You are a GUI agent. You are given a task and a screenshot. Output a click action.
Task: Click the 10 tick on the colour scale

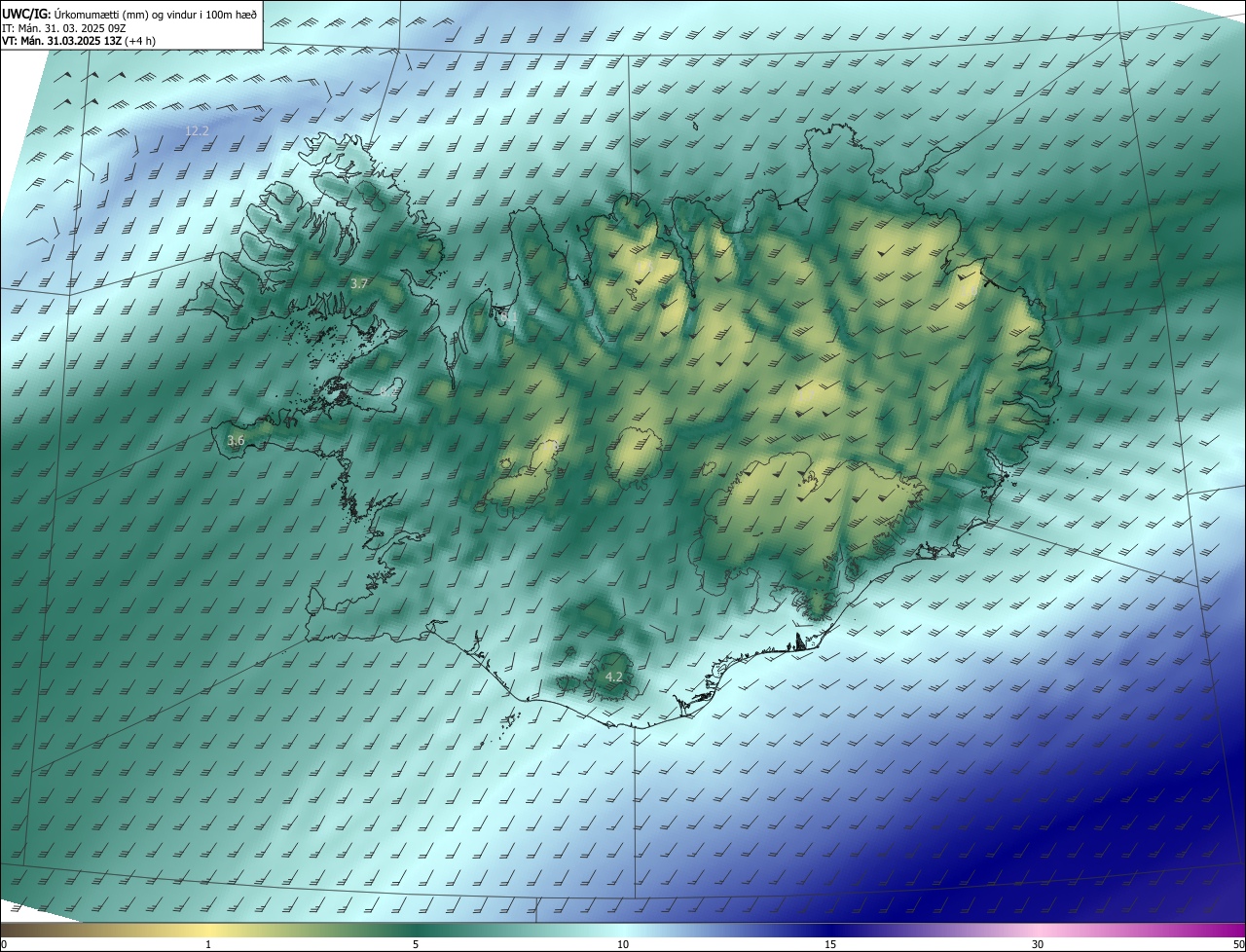point(623,944)
